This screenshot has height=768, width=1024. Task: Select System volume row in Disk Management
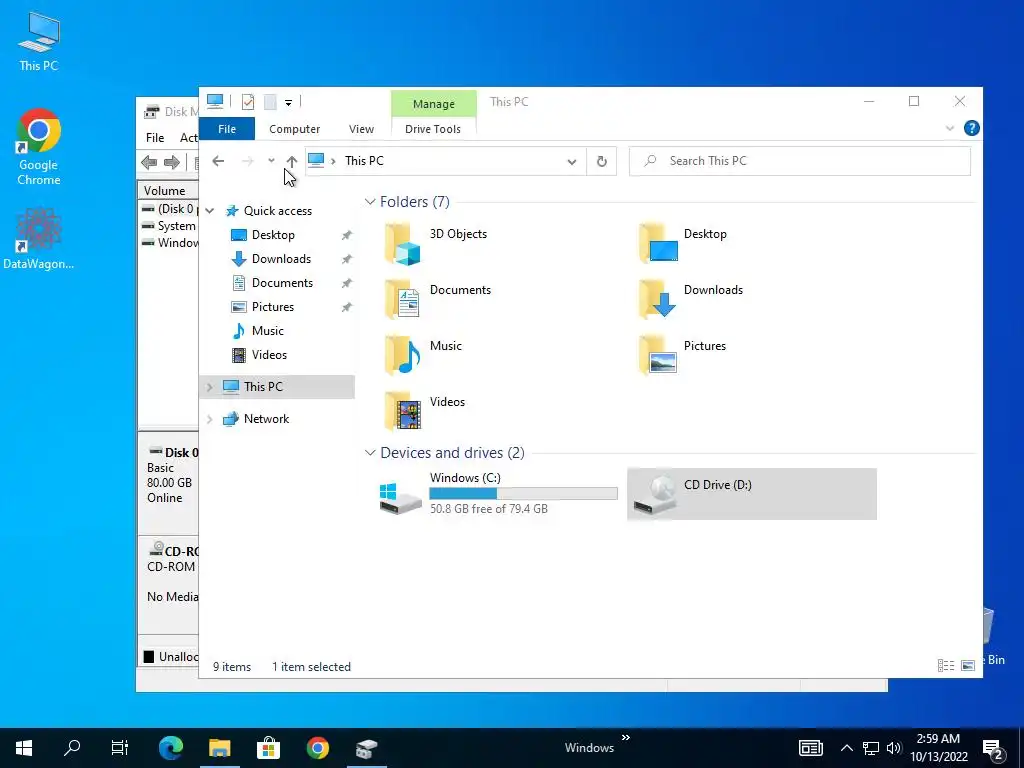pos(170,226)
